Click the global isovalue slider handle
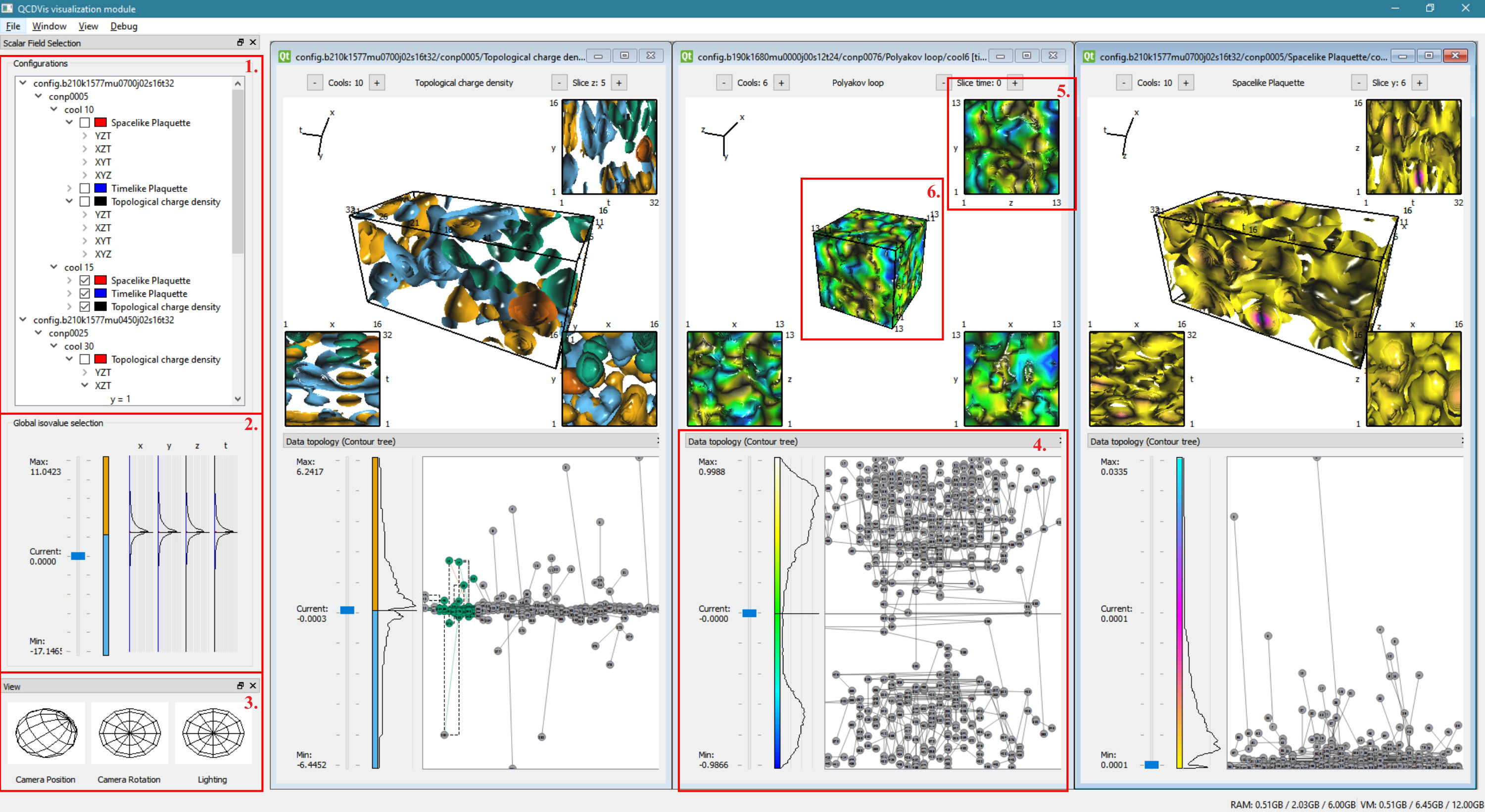1485x812 pixels. tap(78, 556)
